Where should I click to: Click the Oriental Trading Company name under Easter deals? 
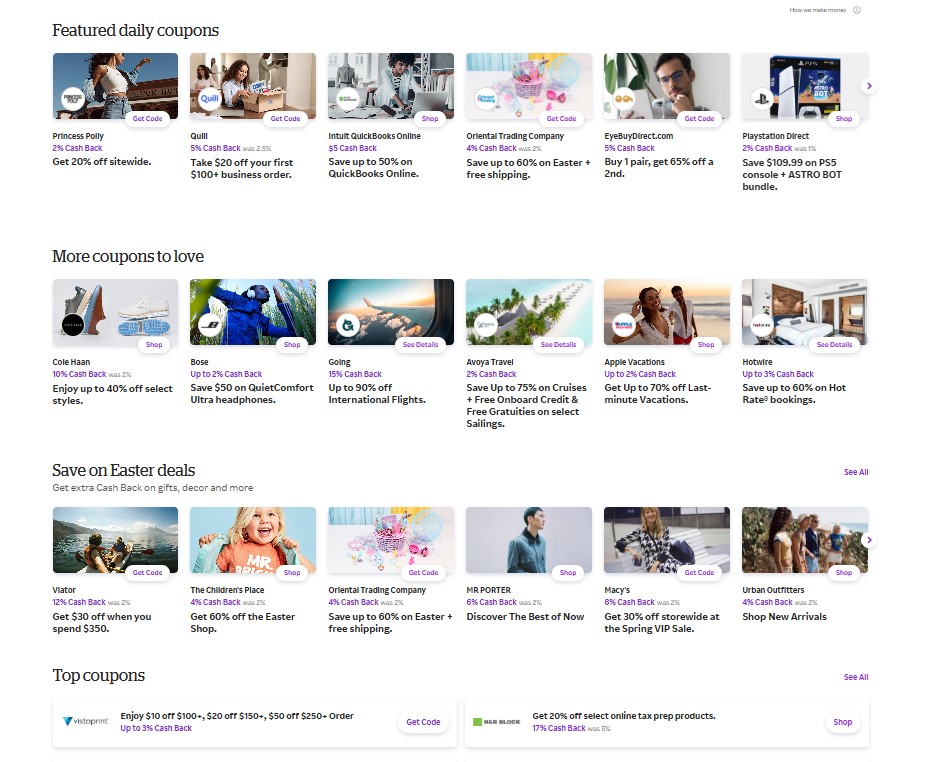coord(377,590)
